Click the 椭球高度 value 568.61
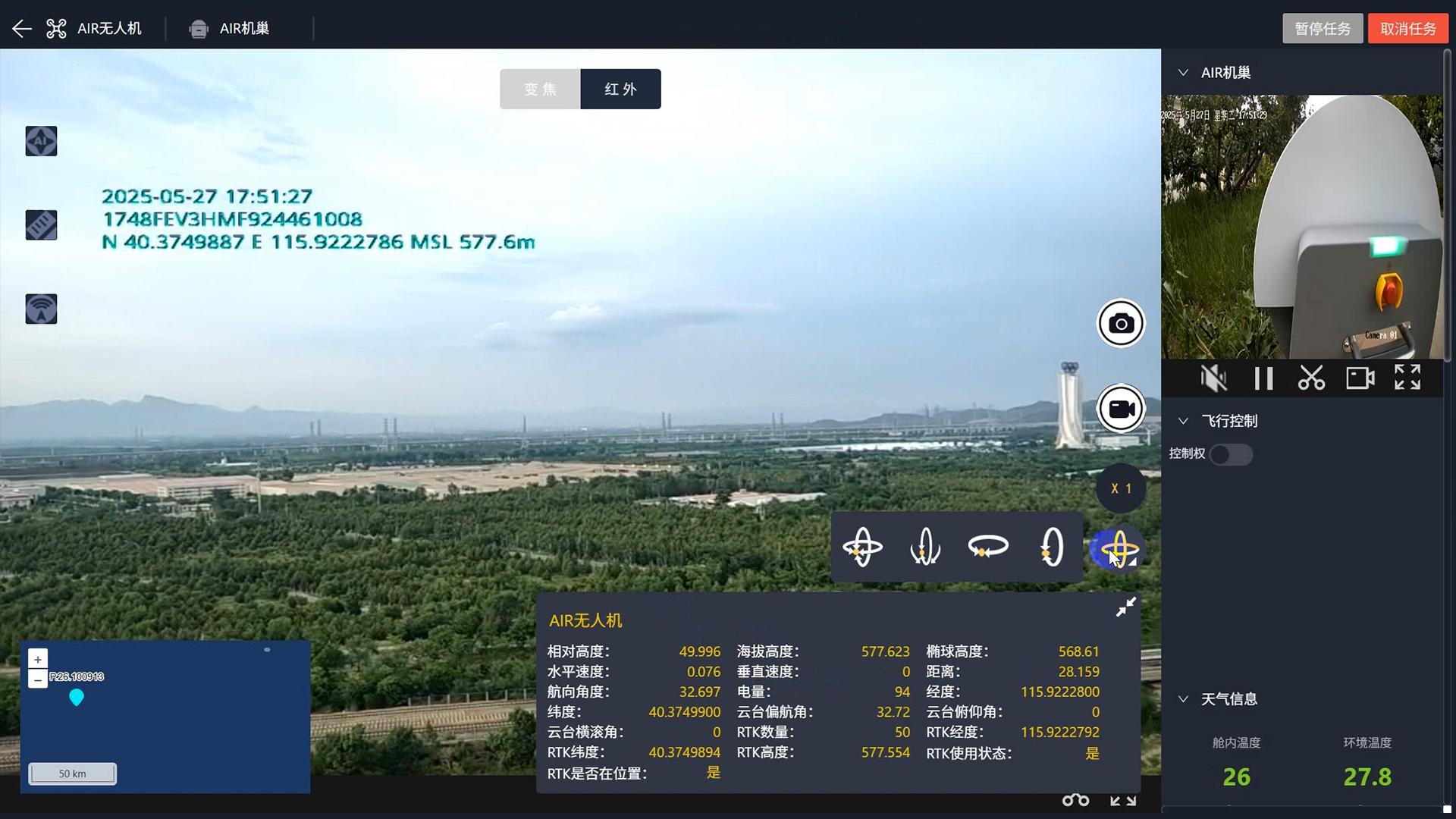This screenshot has height=819, width=1456. pyautogui.click(x=1078, y=651)
